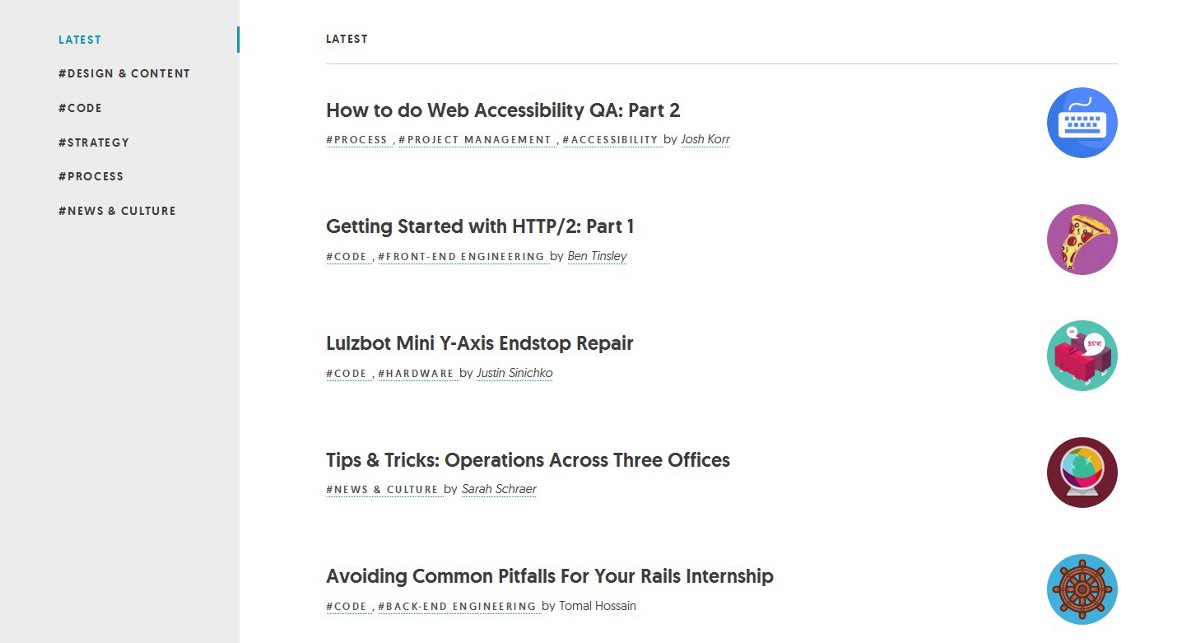The width and height of the screenshot is (1200, 643).
Task: Read Getting Started with HTTP/2 Part 1
Action: (x=480, y=227)
